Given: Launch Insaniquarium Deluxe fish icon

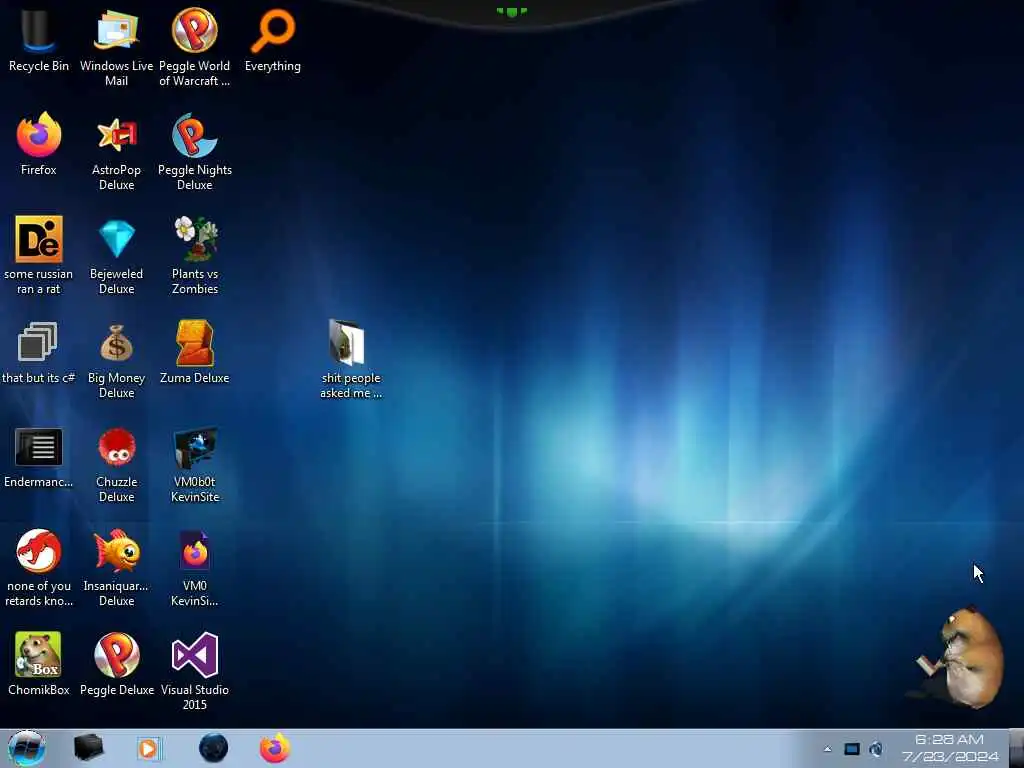Looking at the screenshot, I should pyautogui.click(x=116, y=568).
